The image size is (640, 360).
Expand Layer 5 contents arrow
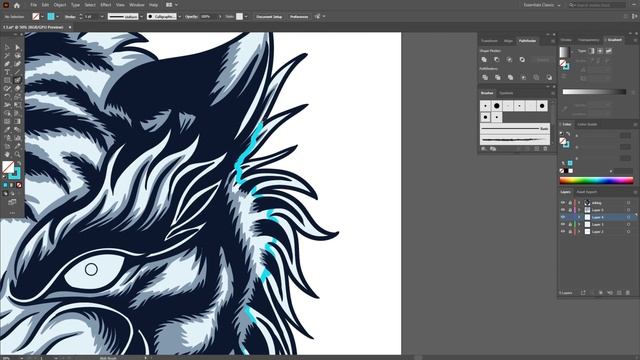point(579,210)
